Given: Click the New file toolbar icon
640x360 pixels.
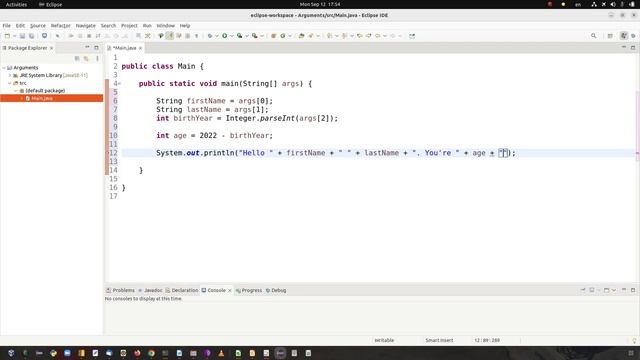Looking at the screenshot, I should tap(7, 36).
